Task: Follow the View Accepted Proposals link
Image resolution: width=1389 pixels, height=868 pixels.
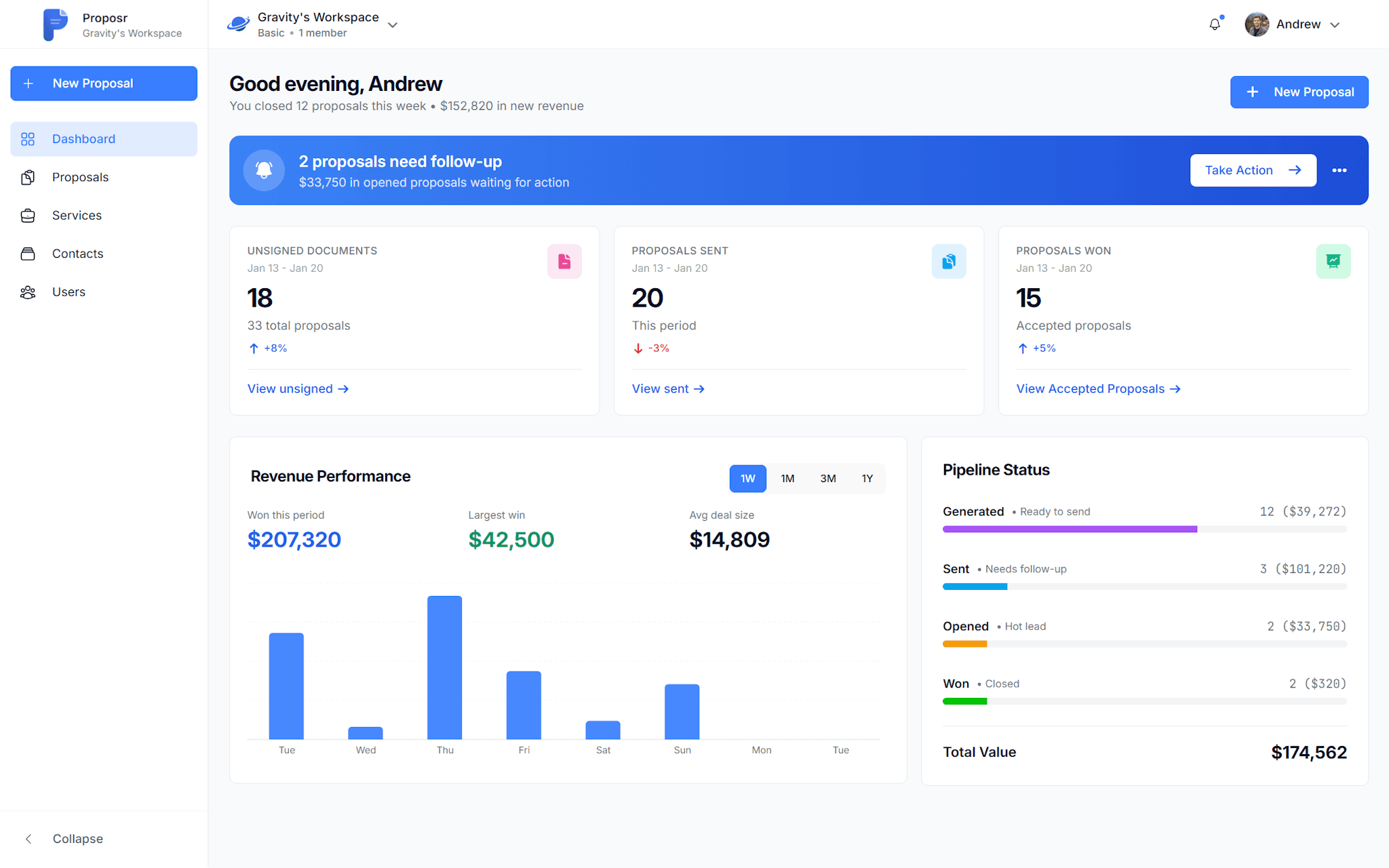Action: [x=1098, y=389]
